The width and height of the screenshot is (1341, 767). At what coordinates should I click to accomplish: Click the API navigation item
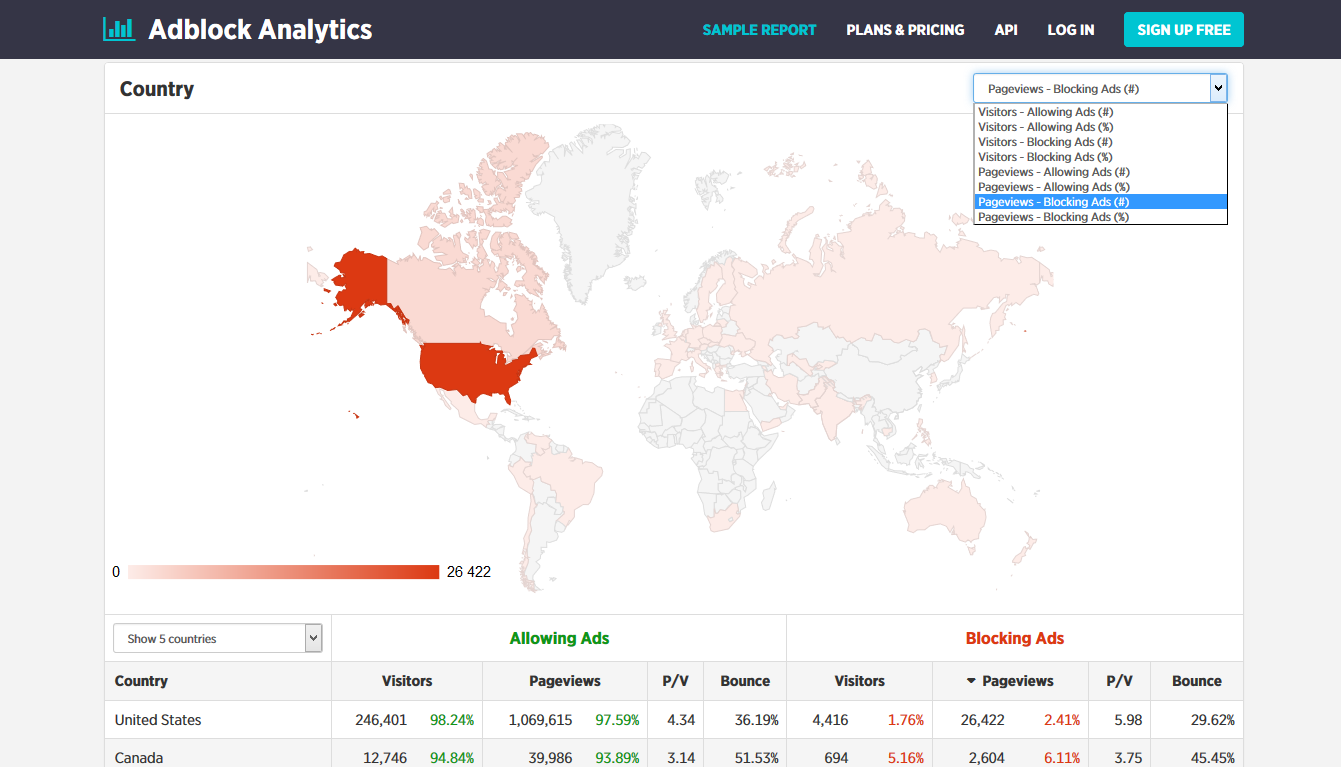point(1006,29)
